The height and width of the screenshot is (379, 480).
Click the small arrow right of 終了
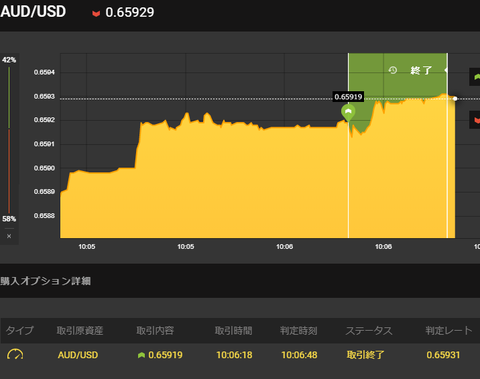point(446,70)
